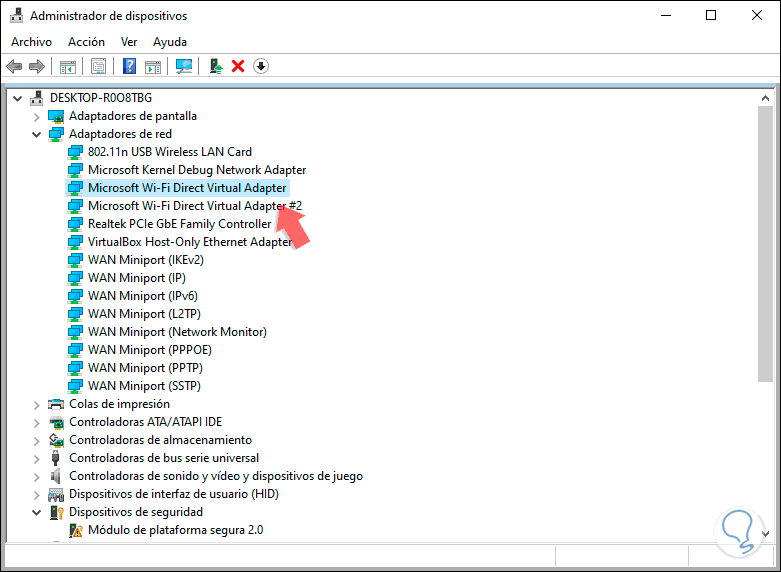Expand Dispositivos de interfaz de usuario (HID)
The width and height of the screenshot is (781, 572).
36,495
